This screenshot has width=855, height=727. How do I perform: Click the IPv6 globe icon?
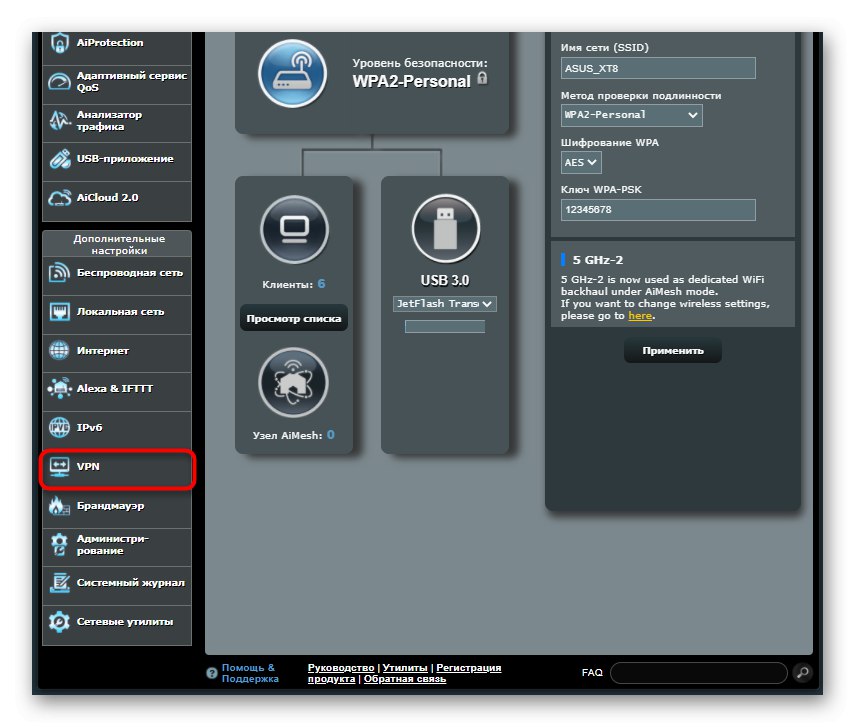(59, 427)
